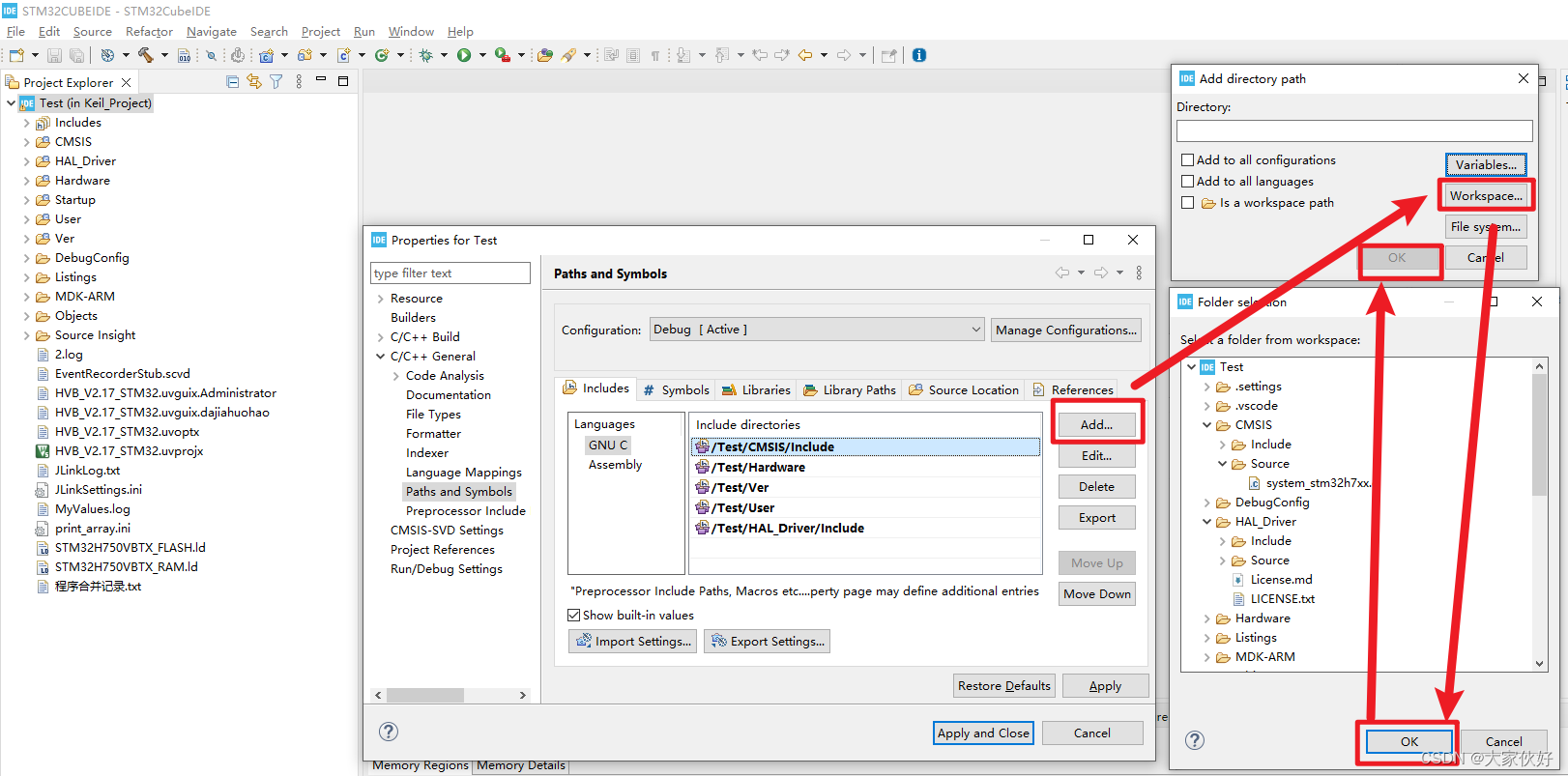Viewport: 1568px width, 776px height.
Task: Open the Open Type folder toolbar icon
Action: [x=545, y=55]
